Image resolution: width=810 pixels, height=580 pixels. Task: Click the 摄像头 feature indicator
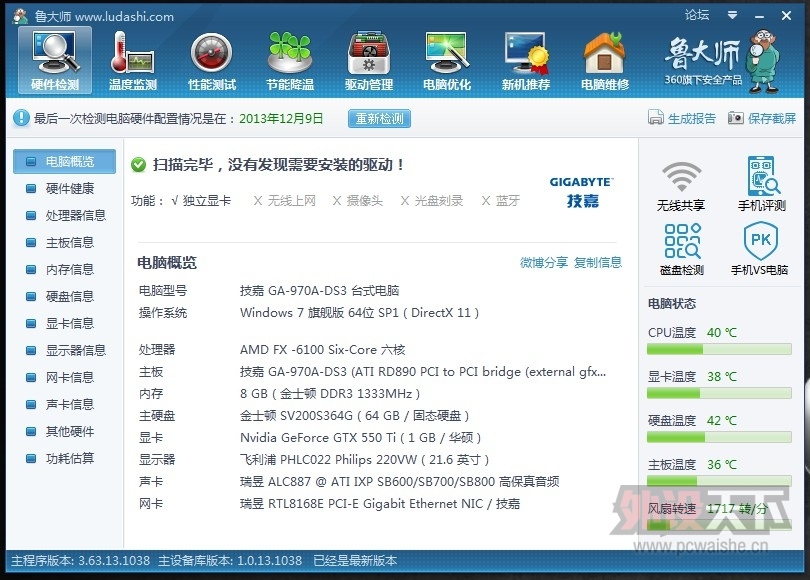point(357,200)
